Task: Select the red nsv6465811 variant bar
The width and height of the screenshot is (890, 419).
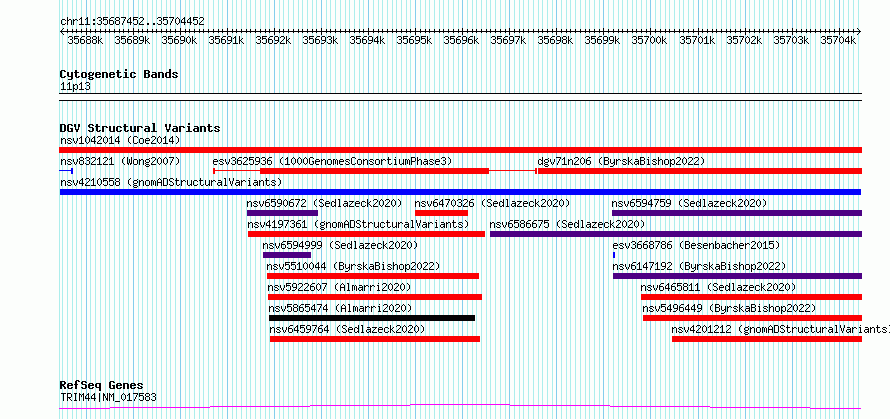Action: click(x=752, y=297)
